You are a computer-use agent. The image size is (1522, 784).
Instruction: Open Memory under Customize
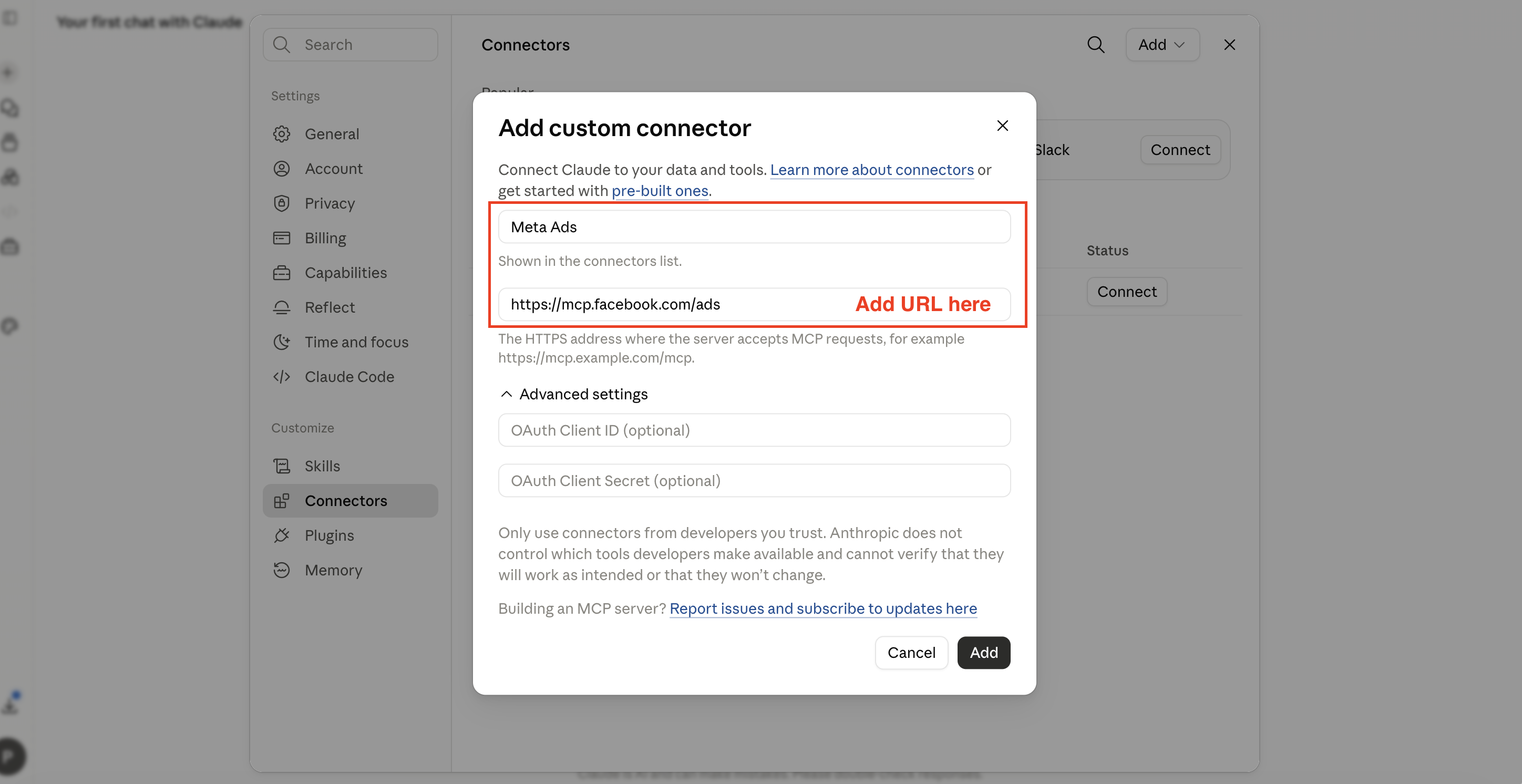tap(351, 570)
